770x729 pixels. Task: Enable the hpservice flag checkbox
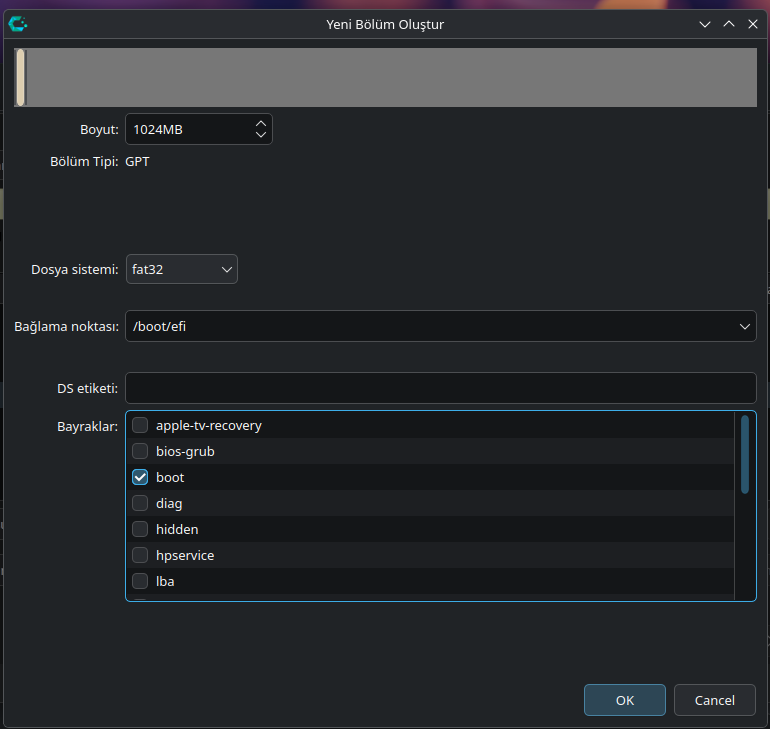(140, 555)
